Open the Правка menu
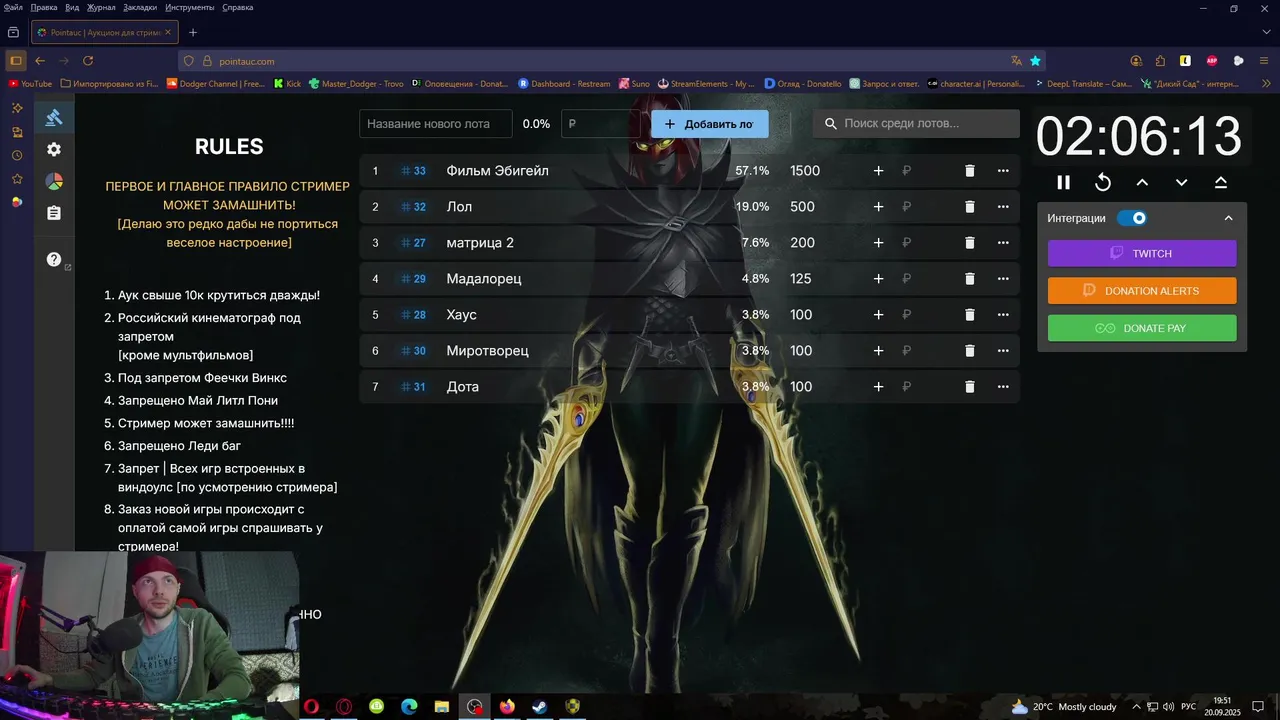This screenshot has width=1280, height=720. [44, 7]
